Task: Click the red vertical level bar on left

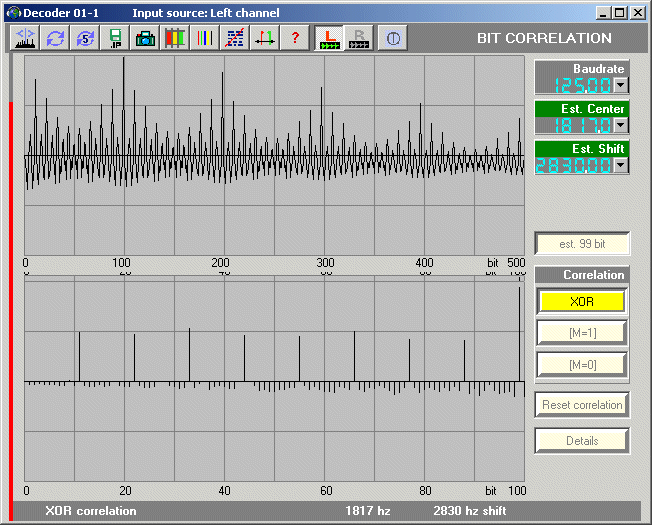Action: pos(11,300)
